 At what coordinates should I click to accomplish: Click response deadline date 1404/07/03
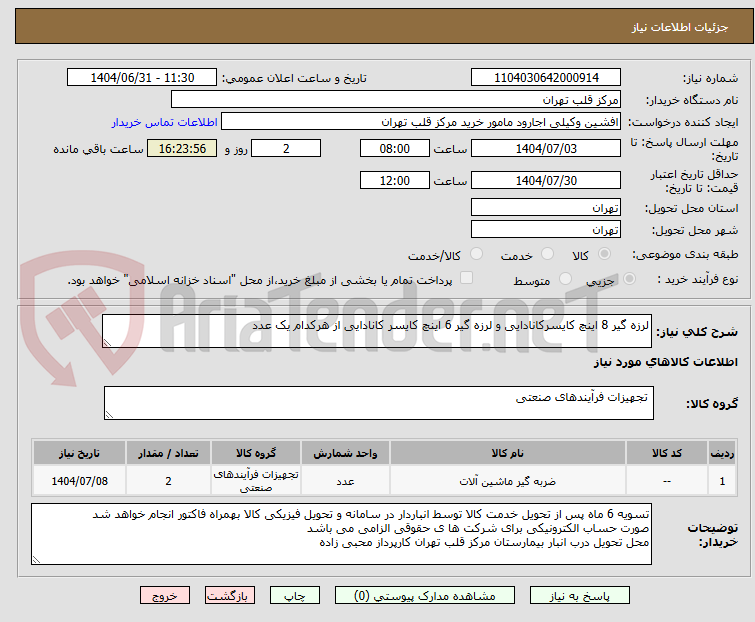pyautogui.click(x=546, y=148)
